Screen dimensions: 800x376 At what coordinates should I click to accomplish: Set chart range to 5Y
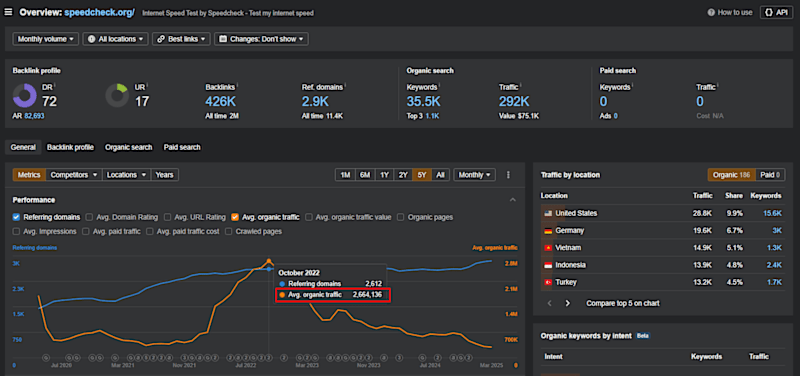click(x=422, y=174)
